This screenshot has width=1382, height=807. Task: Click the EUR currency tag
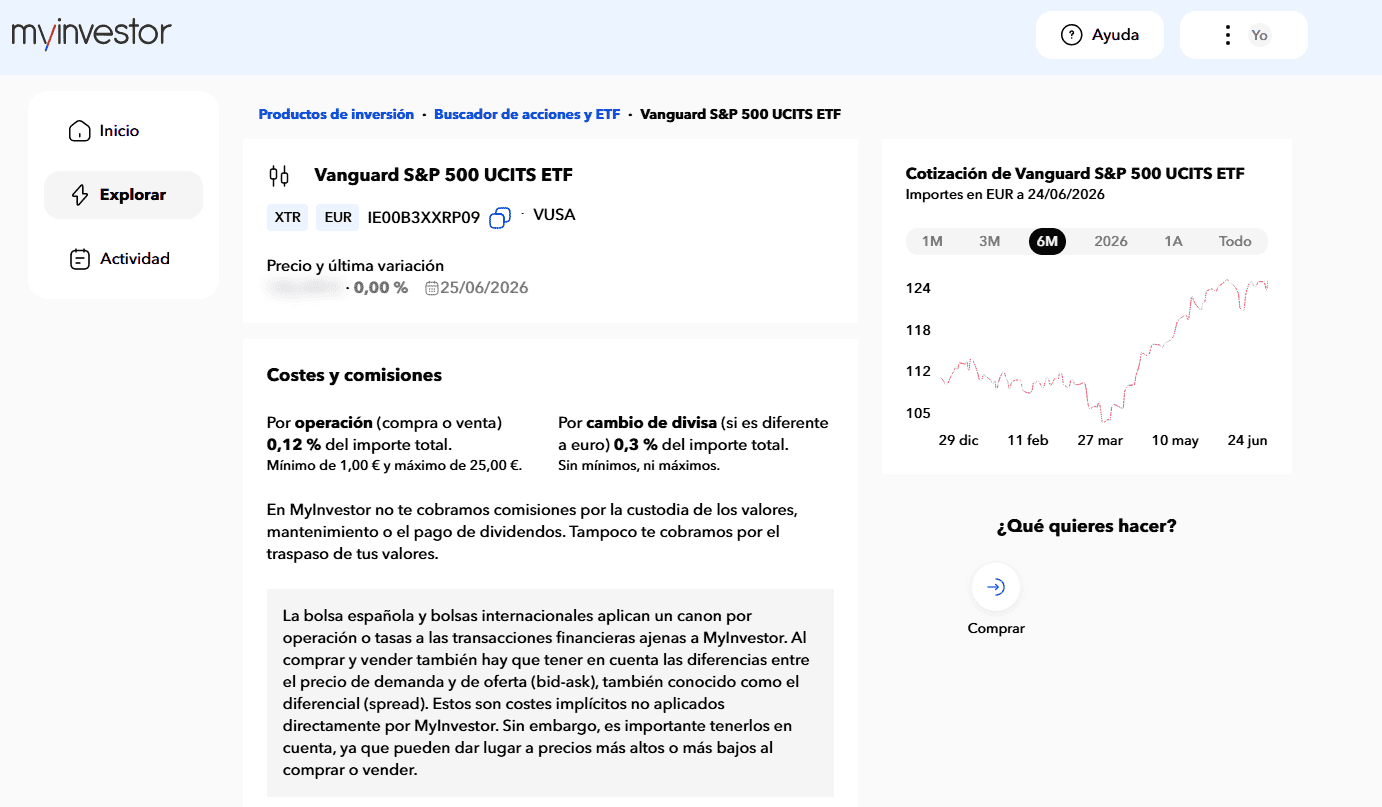pyautogui.click(x=339, y=217)
